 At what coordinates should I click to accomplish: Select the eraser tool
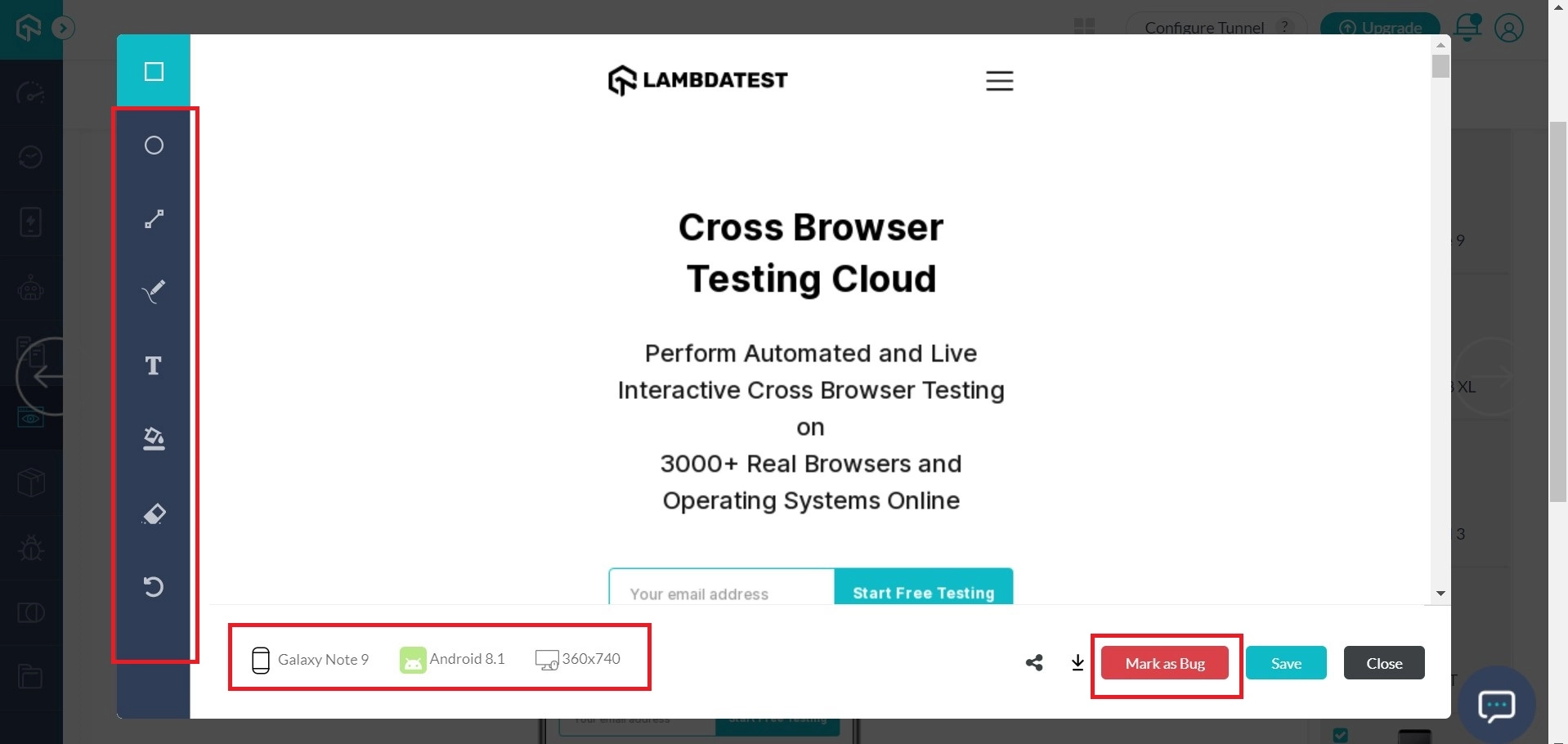[x=153, y=513]
